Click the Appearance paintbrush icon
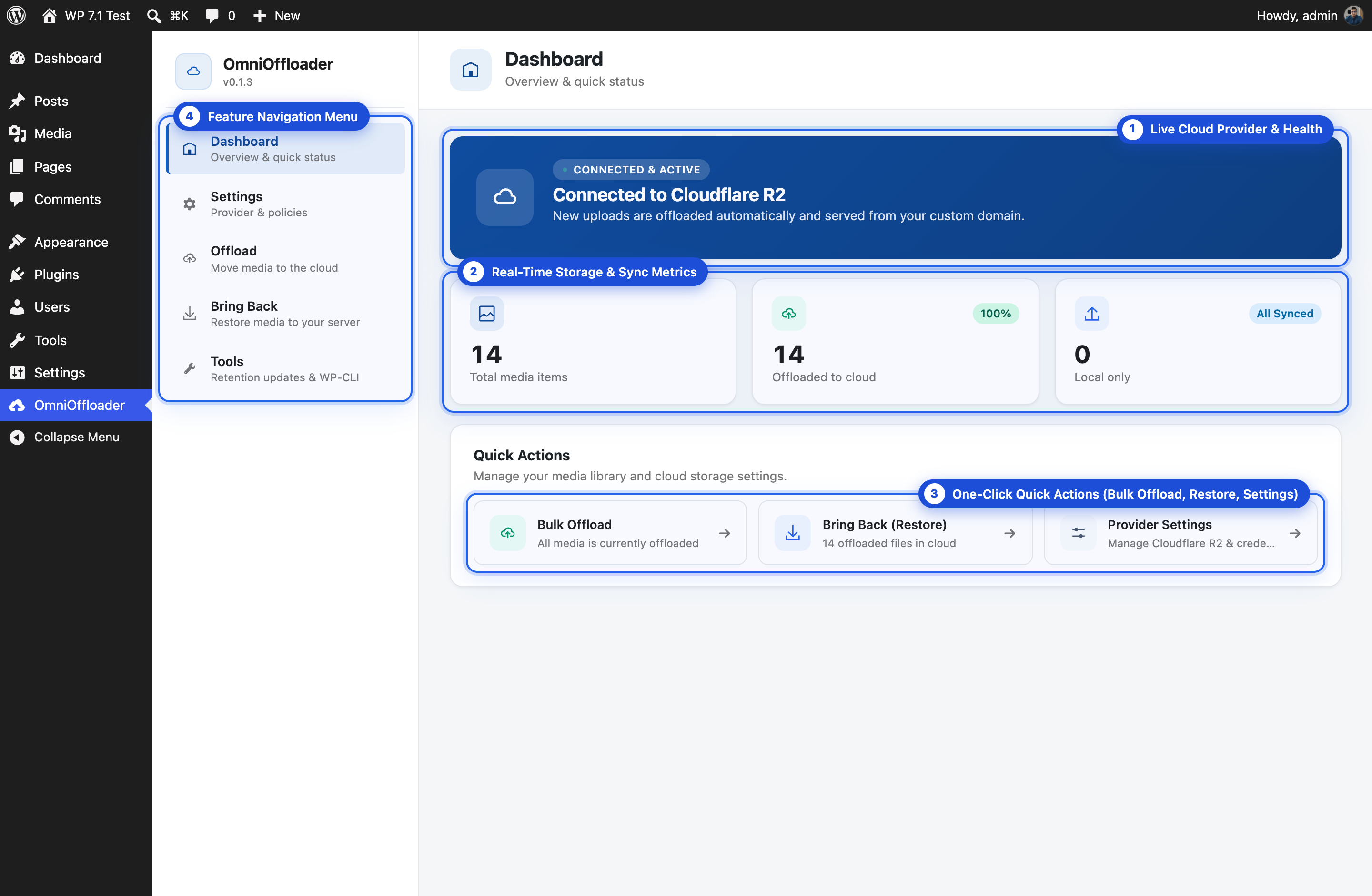The width and height of the screenshot is (1372, 896). [x=17, y=242]
